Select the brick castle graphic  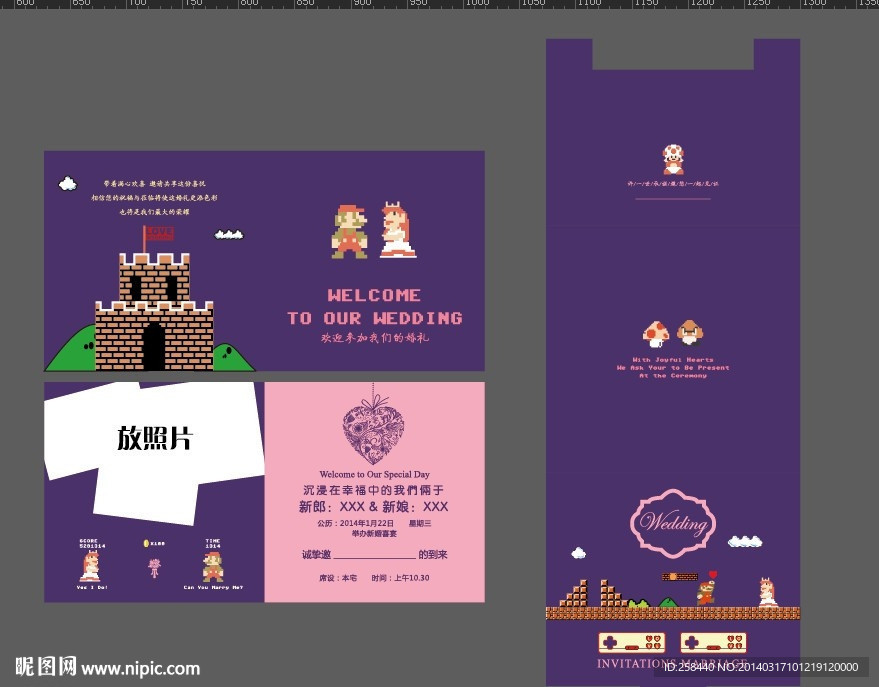[x=154, y=312]
